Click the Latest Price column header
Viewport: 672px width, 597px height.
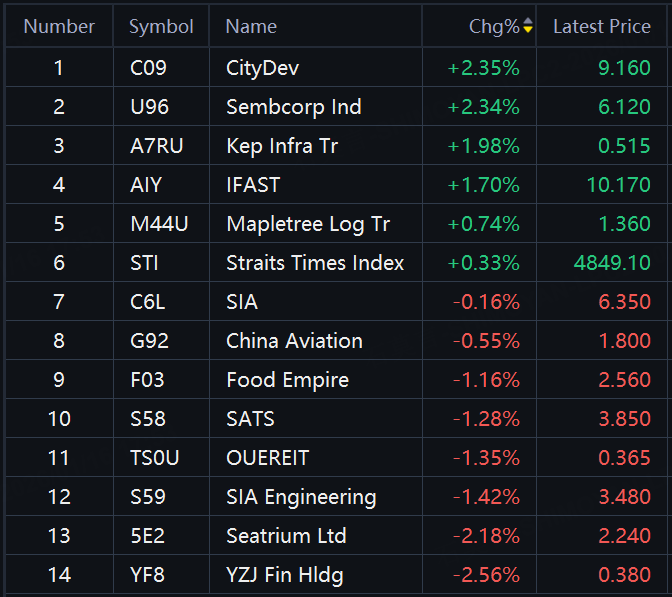click(x=601, y=27)
